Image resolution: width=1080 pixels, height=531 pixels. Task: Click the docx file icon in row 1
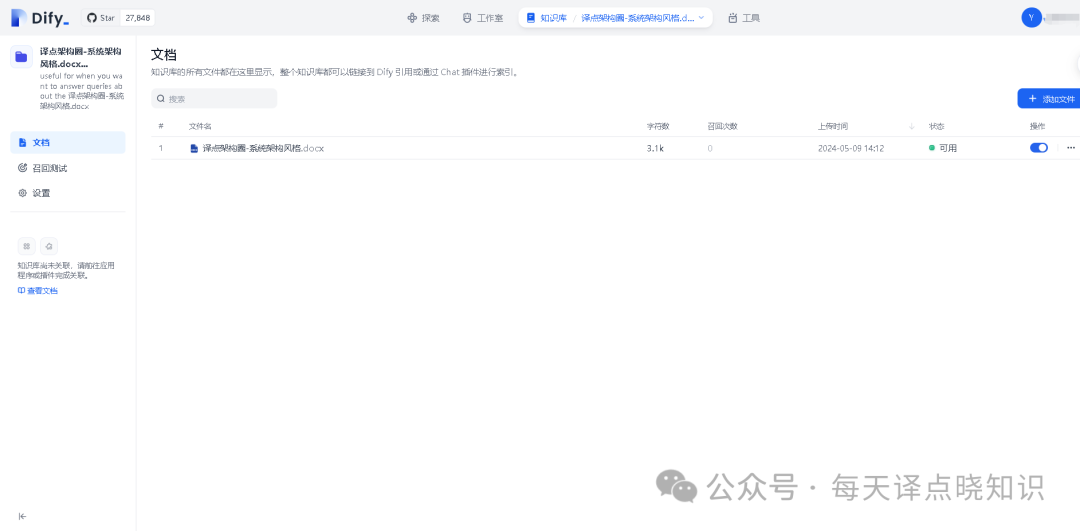click(194, 148)
